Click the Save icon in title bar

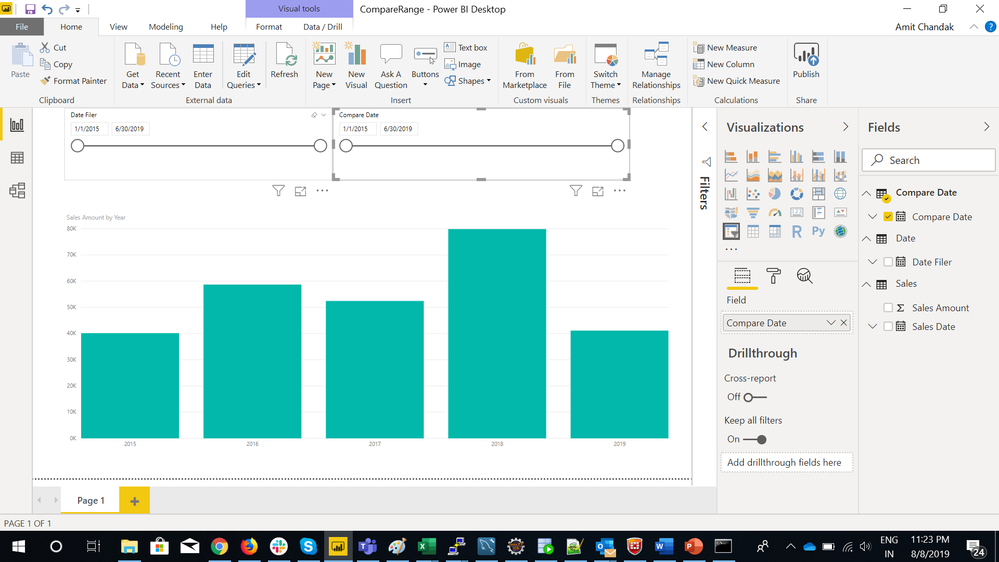(x=30, y=9)
